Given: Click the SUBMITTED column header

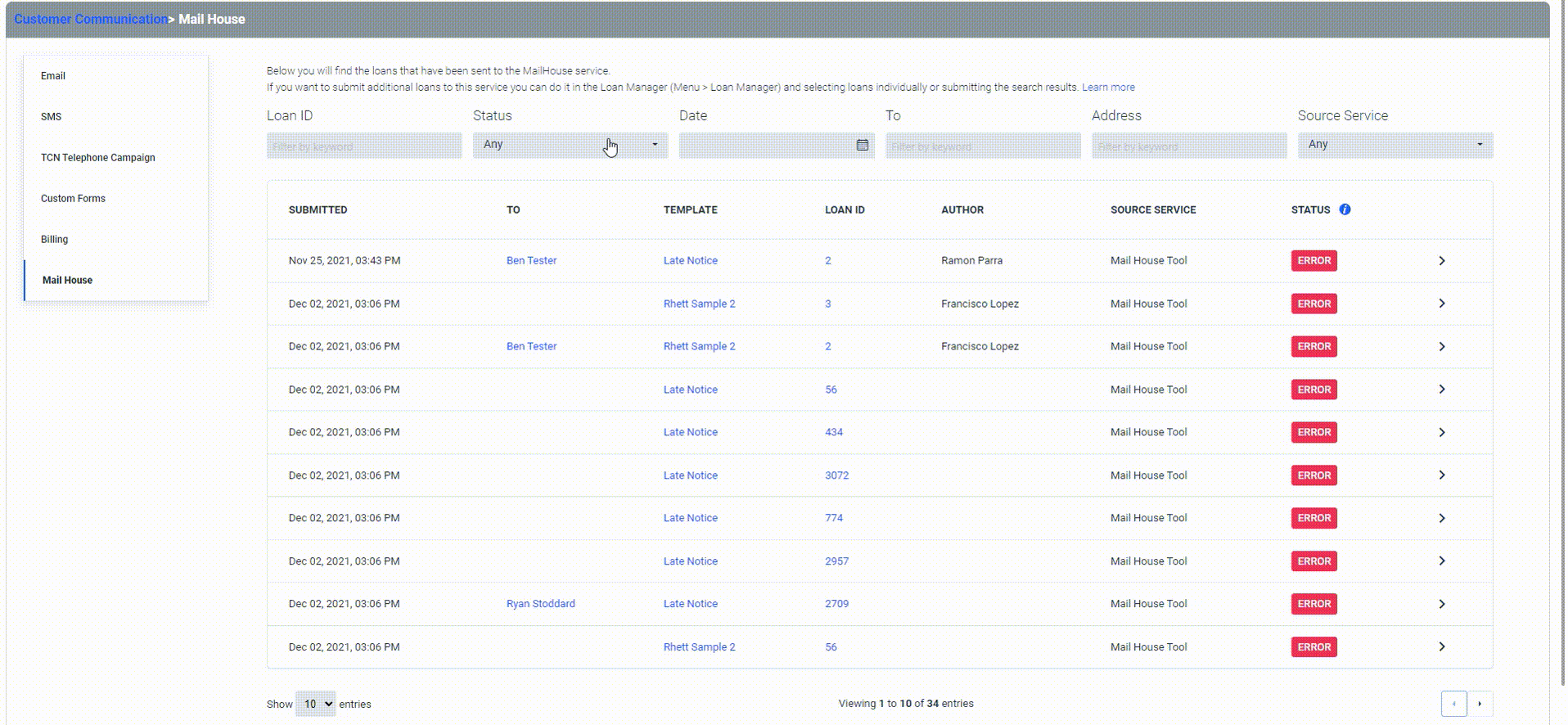Looking at the screenshot, I should pyautogui.click(x=318, y=210).
